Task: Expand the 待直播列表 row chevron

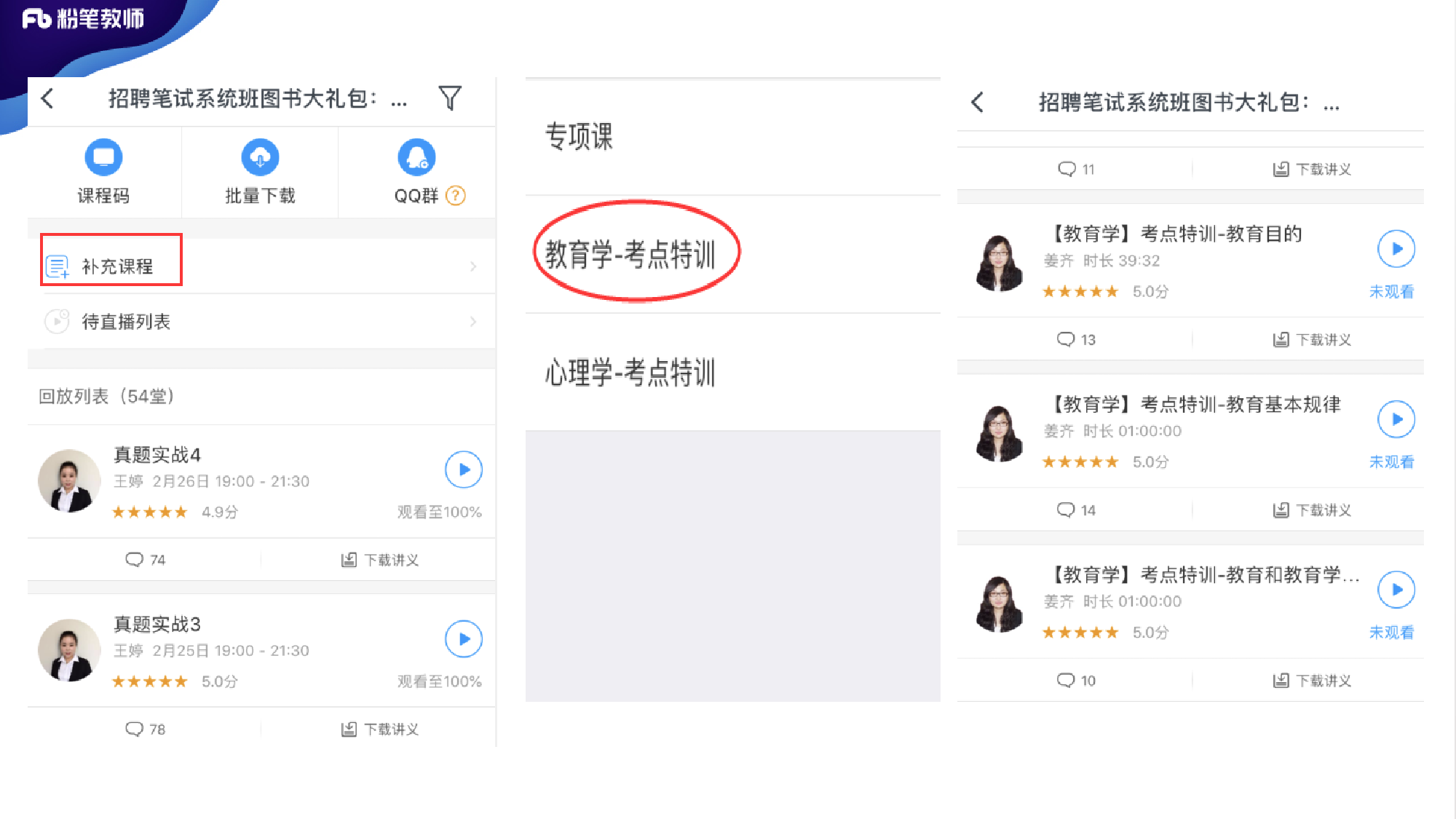Action: pos(473,321)
